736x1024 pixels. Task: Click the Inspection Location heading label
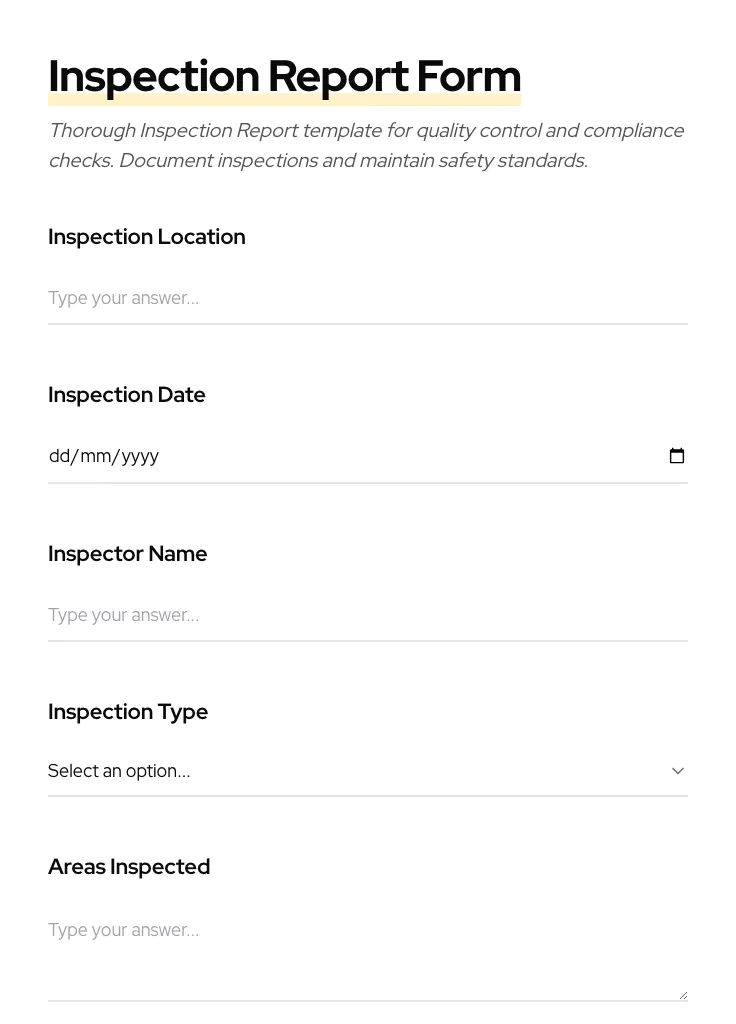[147, 237]
